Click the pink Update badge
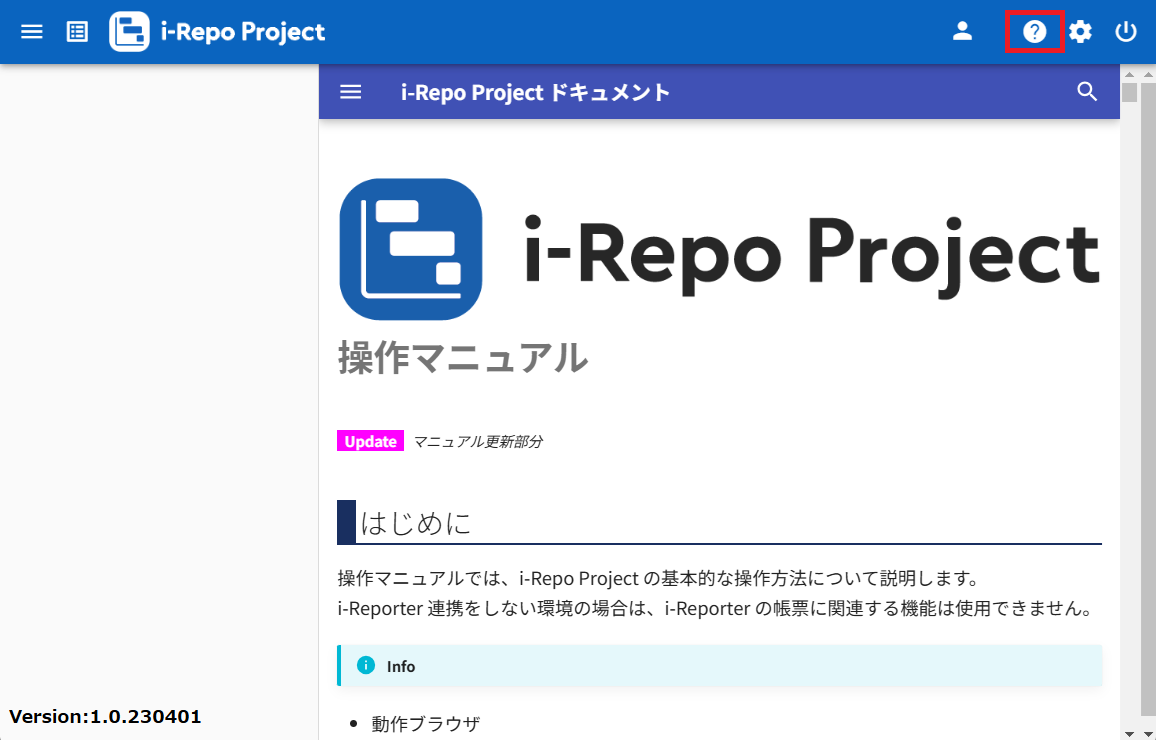 (370, 440)
